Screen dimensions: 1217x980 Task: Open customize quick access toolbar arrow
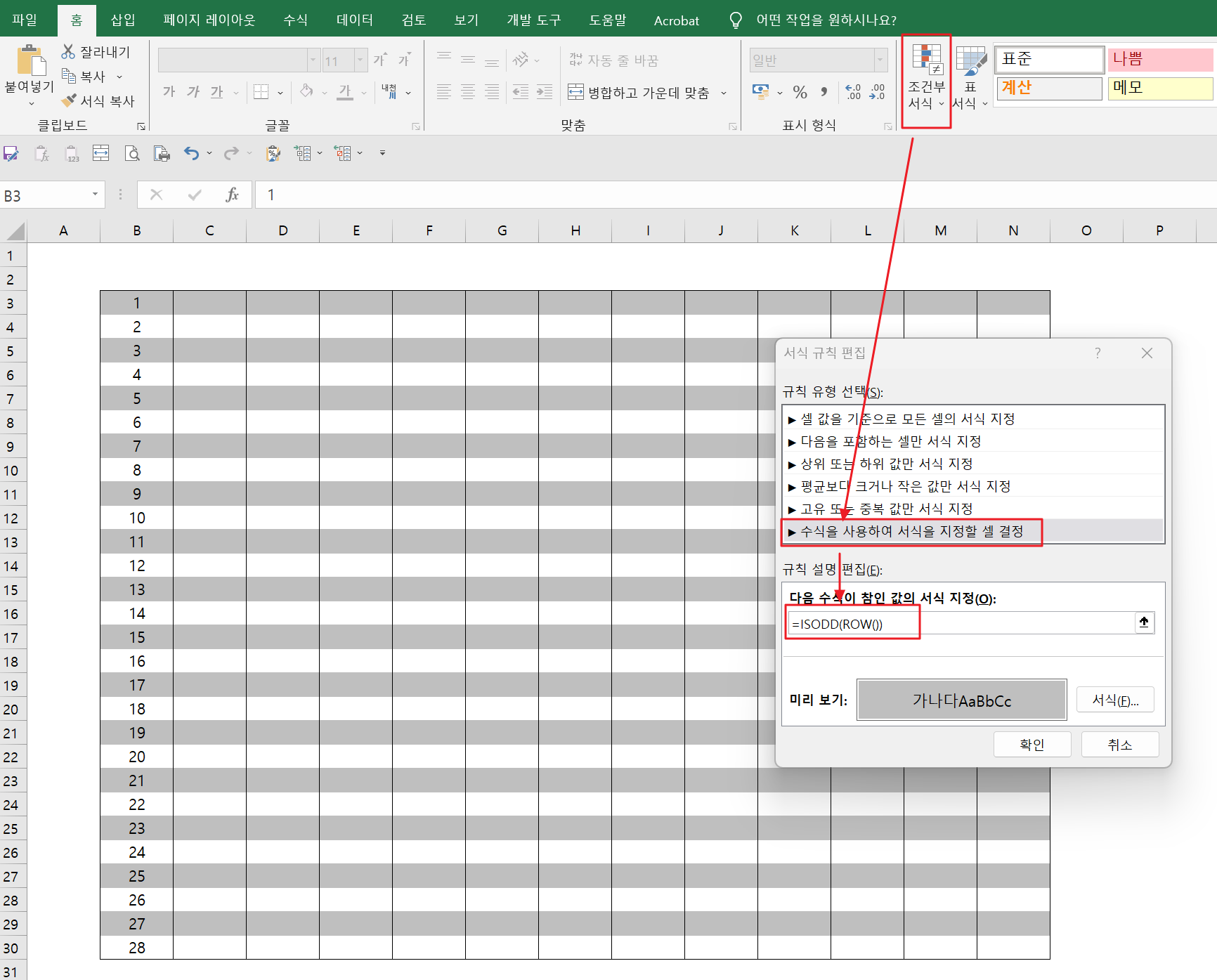[x=382, y=153]
